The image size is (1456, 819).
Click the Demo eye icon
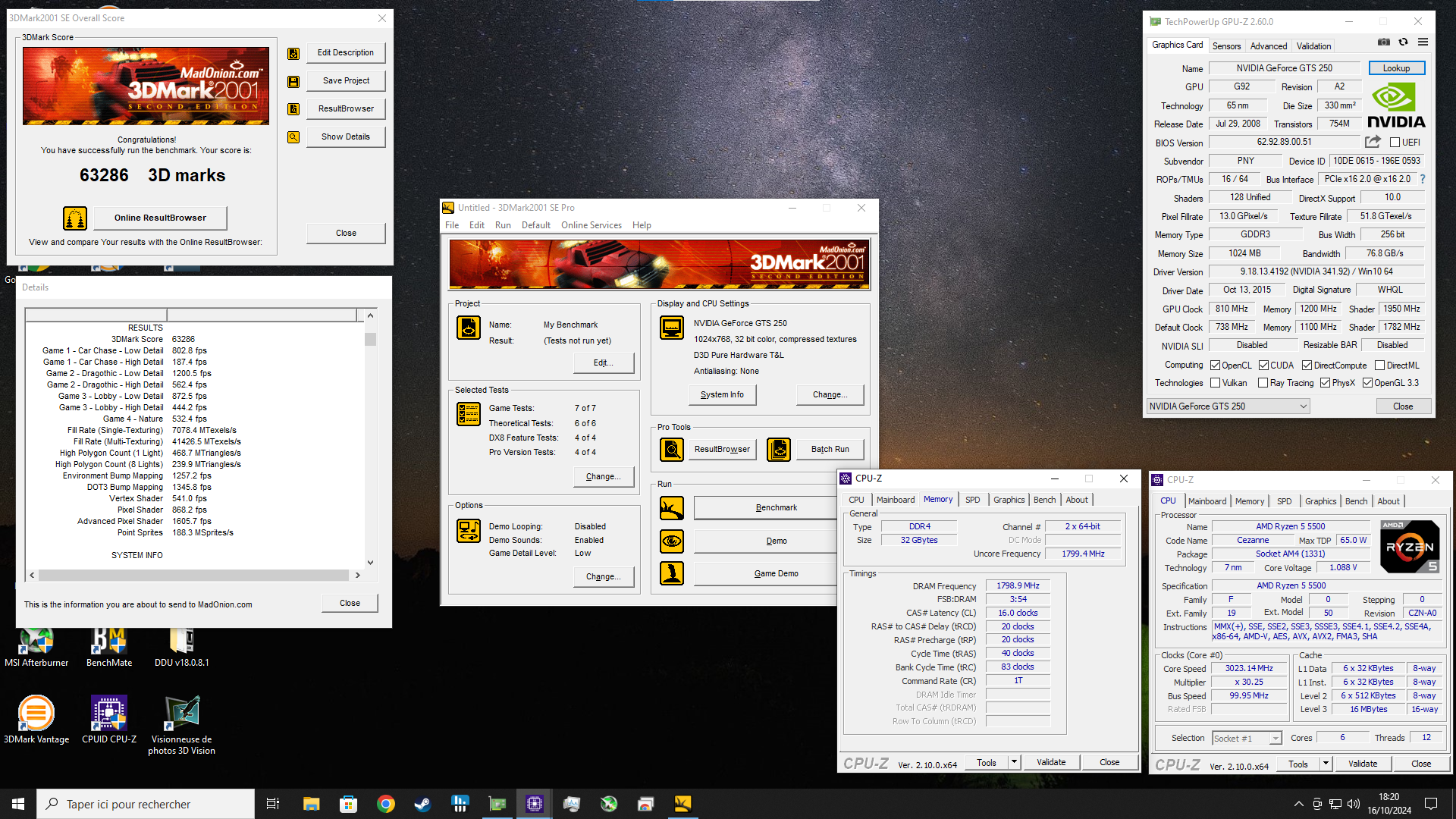coord(672,541)
